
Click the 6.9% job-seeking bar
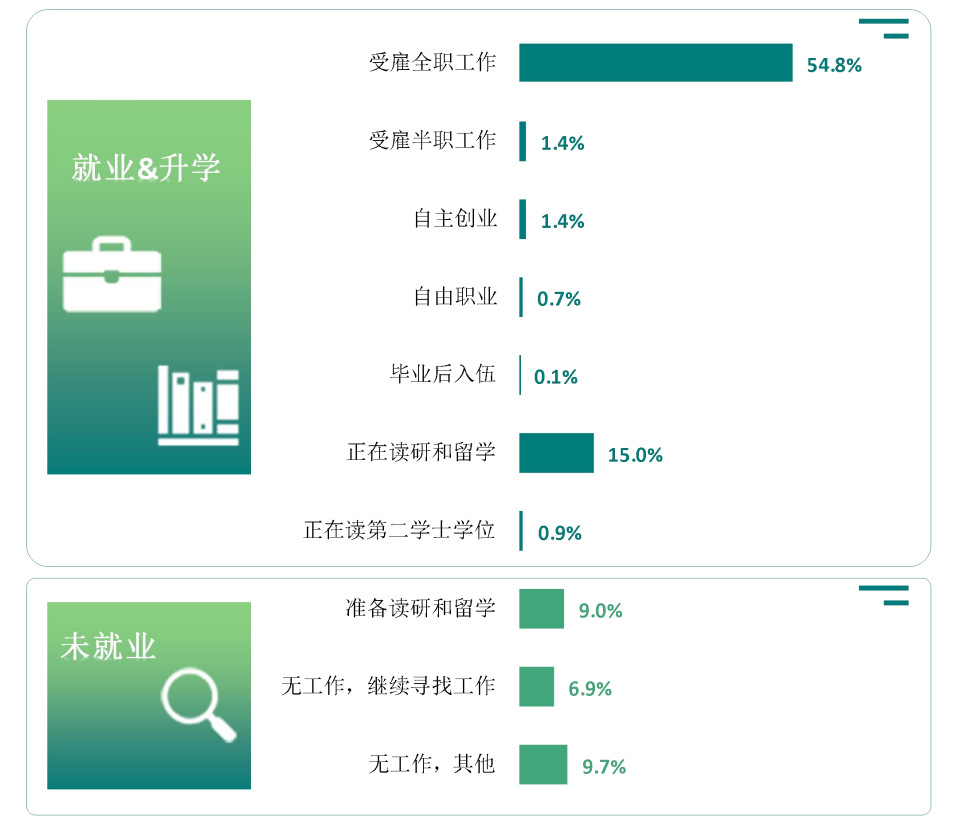(x=537, y=687)
